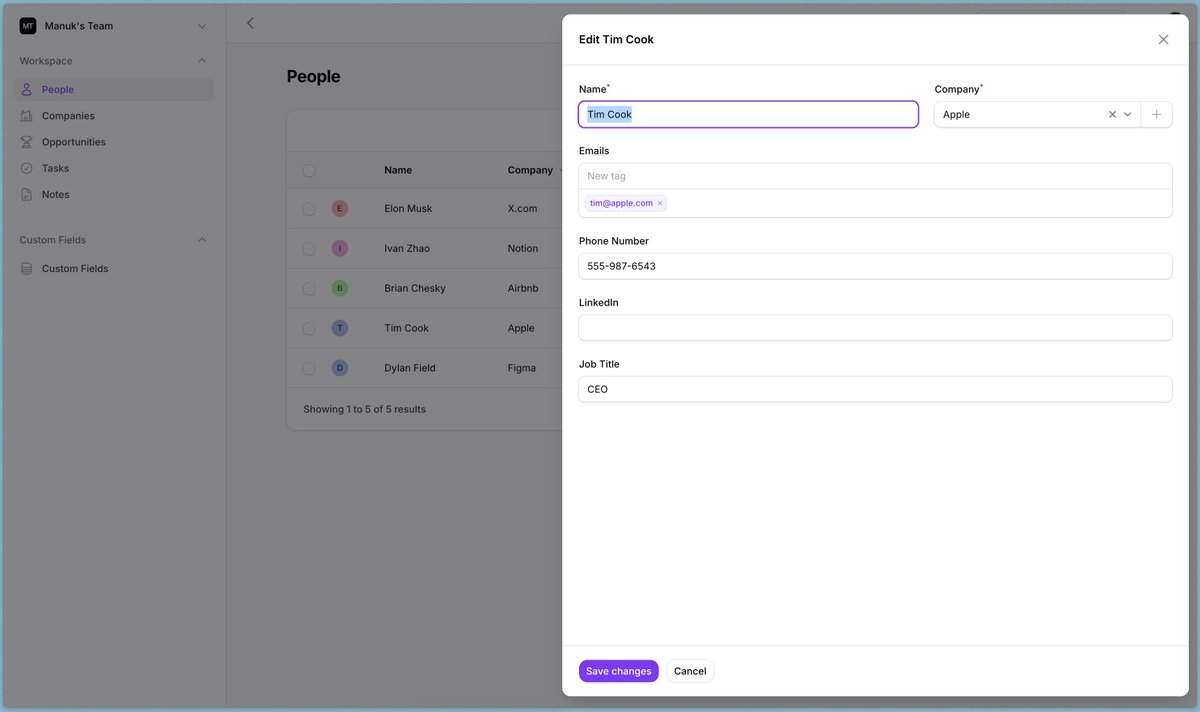Click Tim Cook's avatar icon
This screenshot has height=712, width=1200.
[x=340, y=328]
